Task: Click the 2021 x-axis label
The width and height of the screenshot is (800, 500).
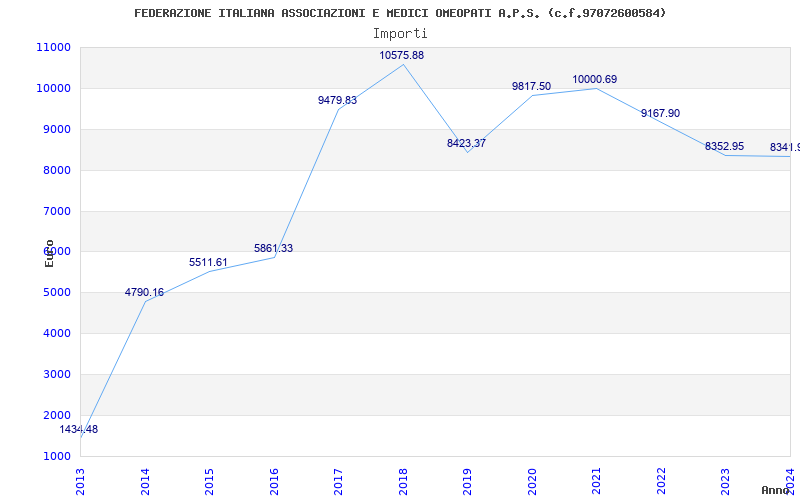Action: (596, 481)
